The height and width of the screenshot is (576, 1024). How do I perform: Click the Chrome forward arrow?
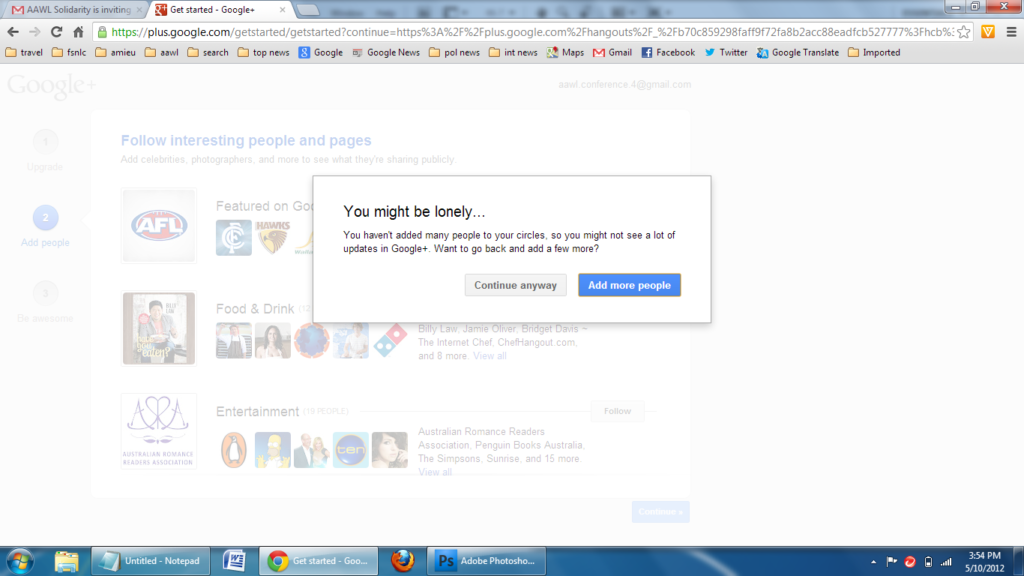coord(35,32)
